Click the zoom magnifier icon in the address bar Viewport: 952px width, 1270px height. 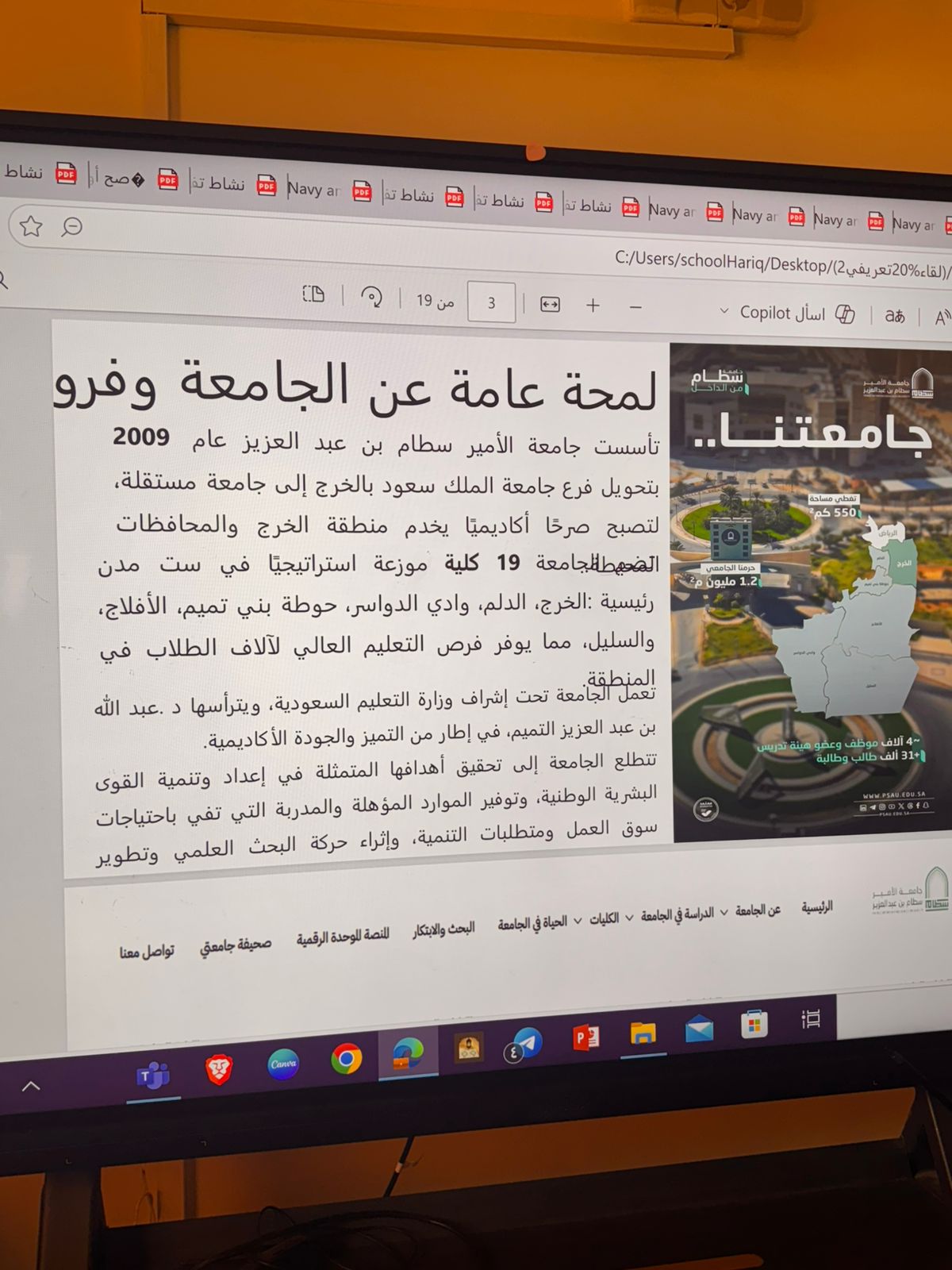pyautogui.click(x=72, y=228)
